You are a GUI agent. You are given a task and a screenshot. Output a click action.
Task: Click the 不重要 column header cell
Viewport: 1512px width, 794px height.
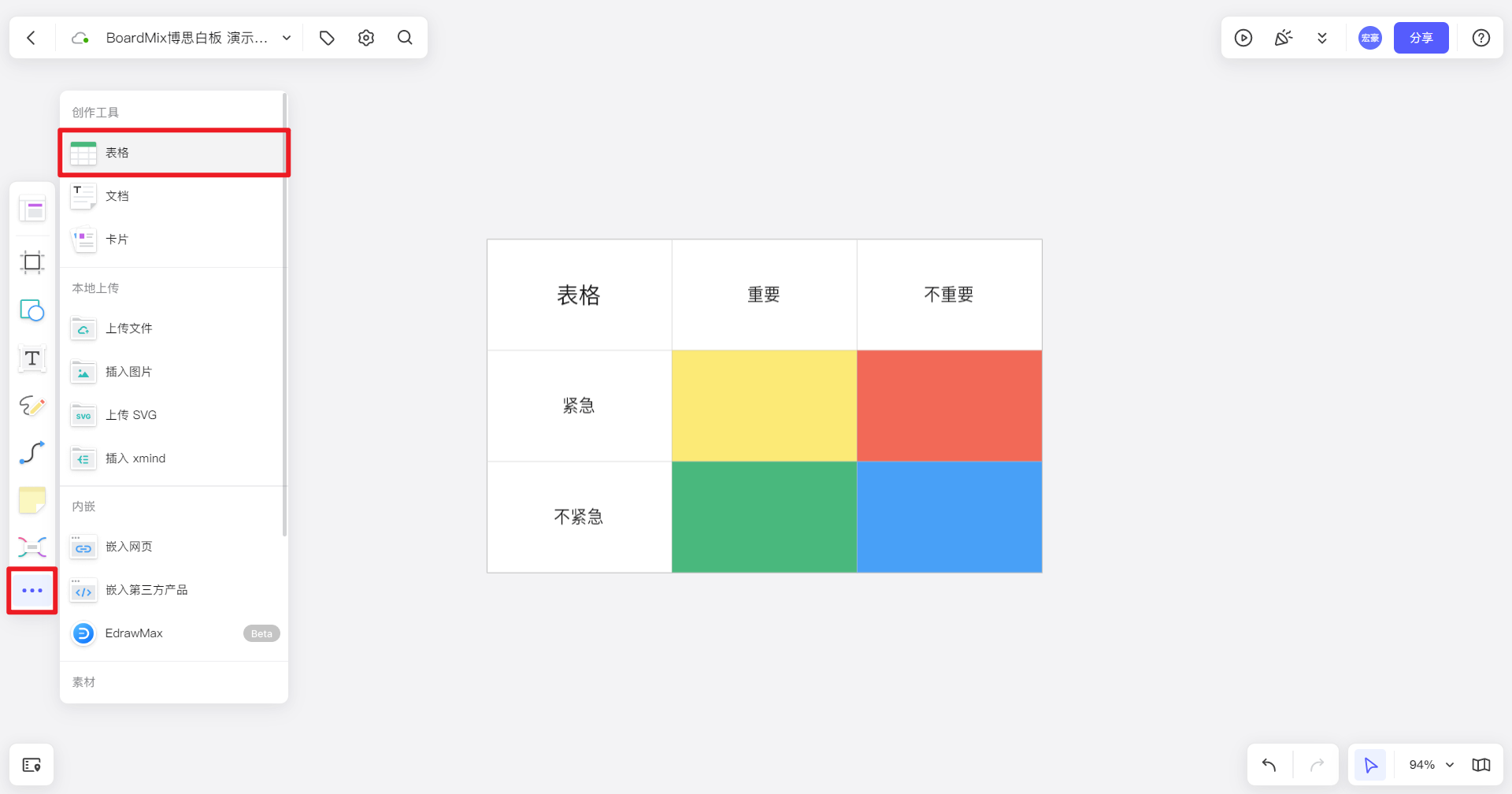[x=949, y=295]
